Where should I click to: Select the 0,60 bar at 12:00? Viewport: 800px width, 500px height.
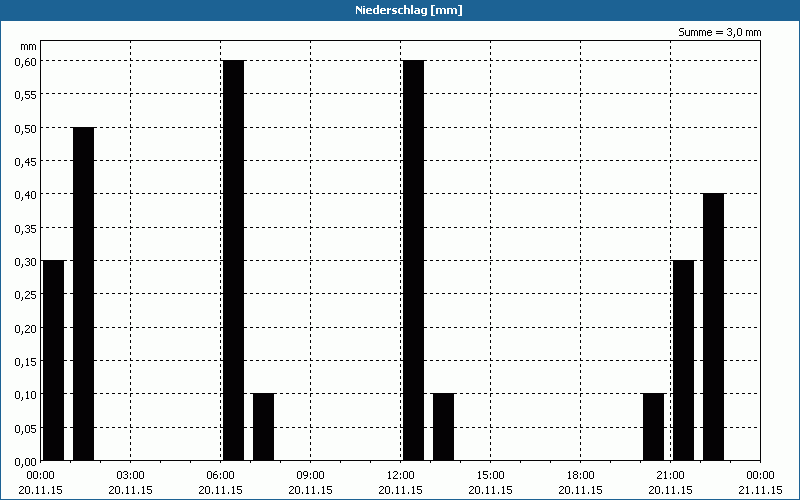[414, 261]
